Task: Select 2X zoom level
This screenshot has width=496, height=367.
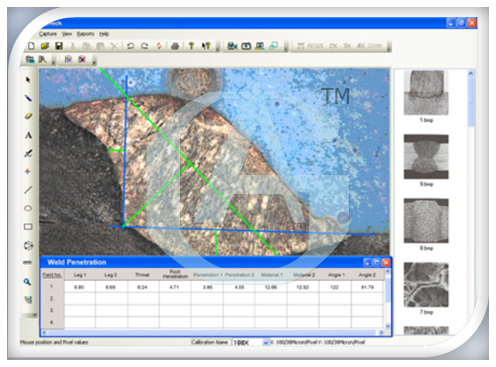Action: (333, 46)
